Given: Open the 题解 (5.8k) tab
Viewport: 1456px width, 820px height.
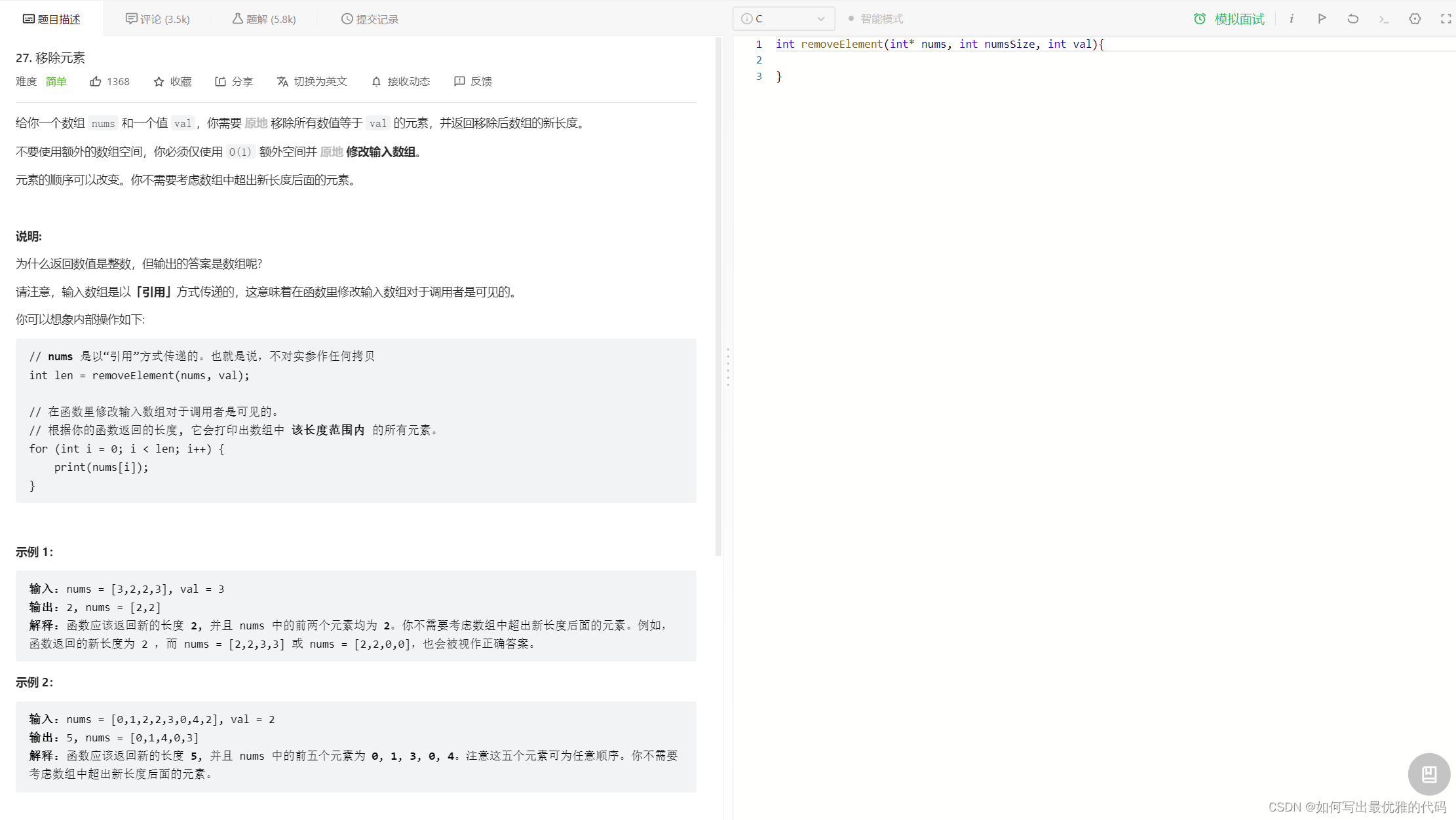Looking at the screenshot, I should tap(264, 19).
